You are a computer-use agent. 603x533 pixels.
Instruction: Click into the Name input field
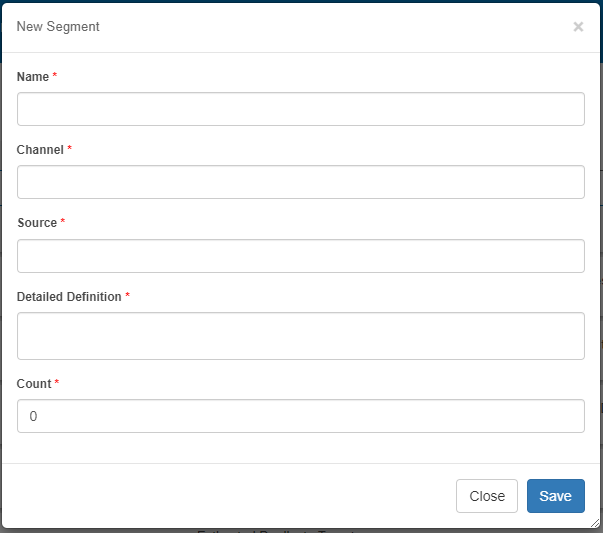click(x=301, y=109)
